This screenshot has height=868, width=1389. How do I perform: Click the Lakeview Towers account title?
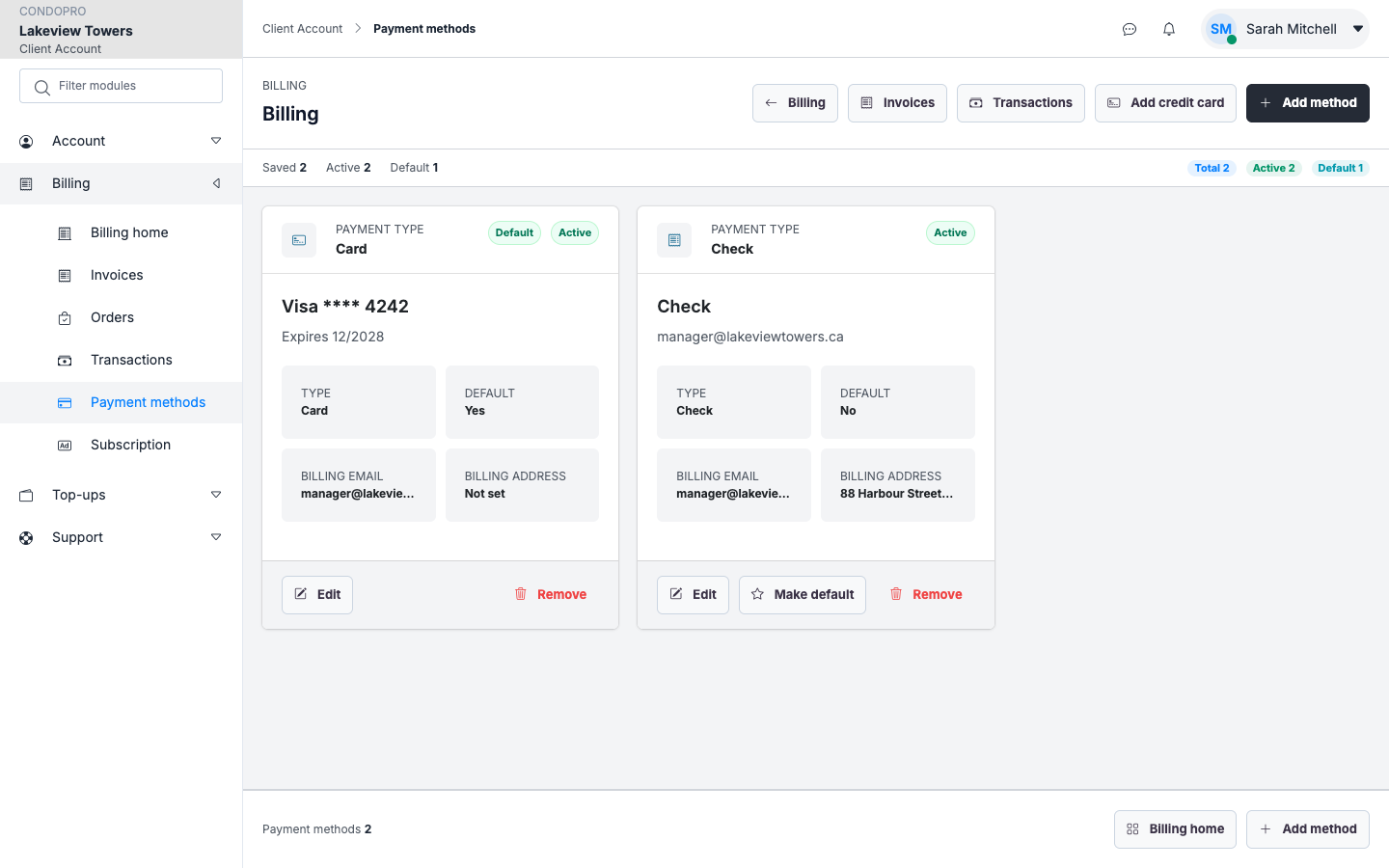tap(76, 31)
